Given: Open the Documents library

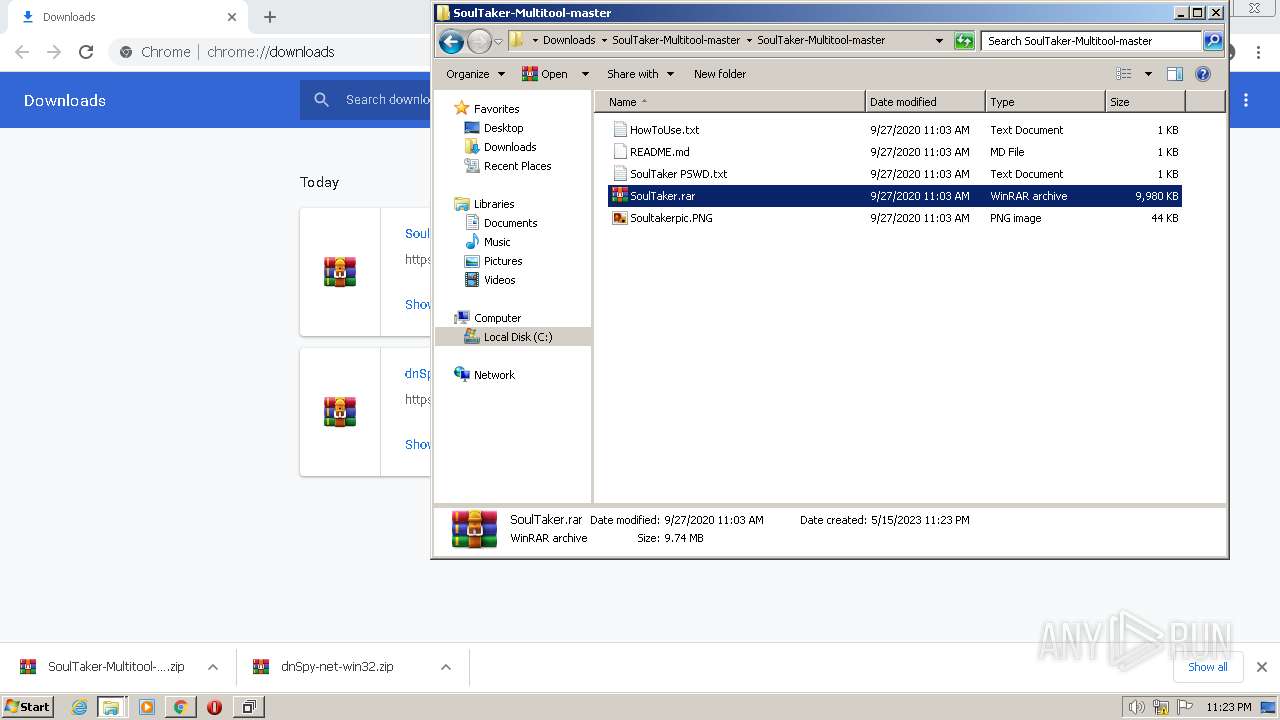Looking at the screenshot, I should pyautogui.click(x=510, y=223).
